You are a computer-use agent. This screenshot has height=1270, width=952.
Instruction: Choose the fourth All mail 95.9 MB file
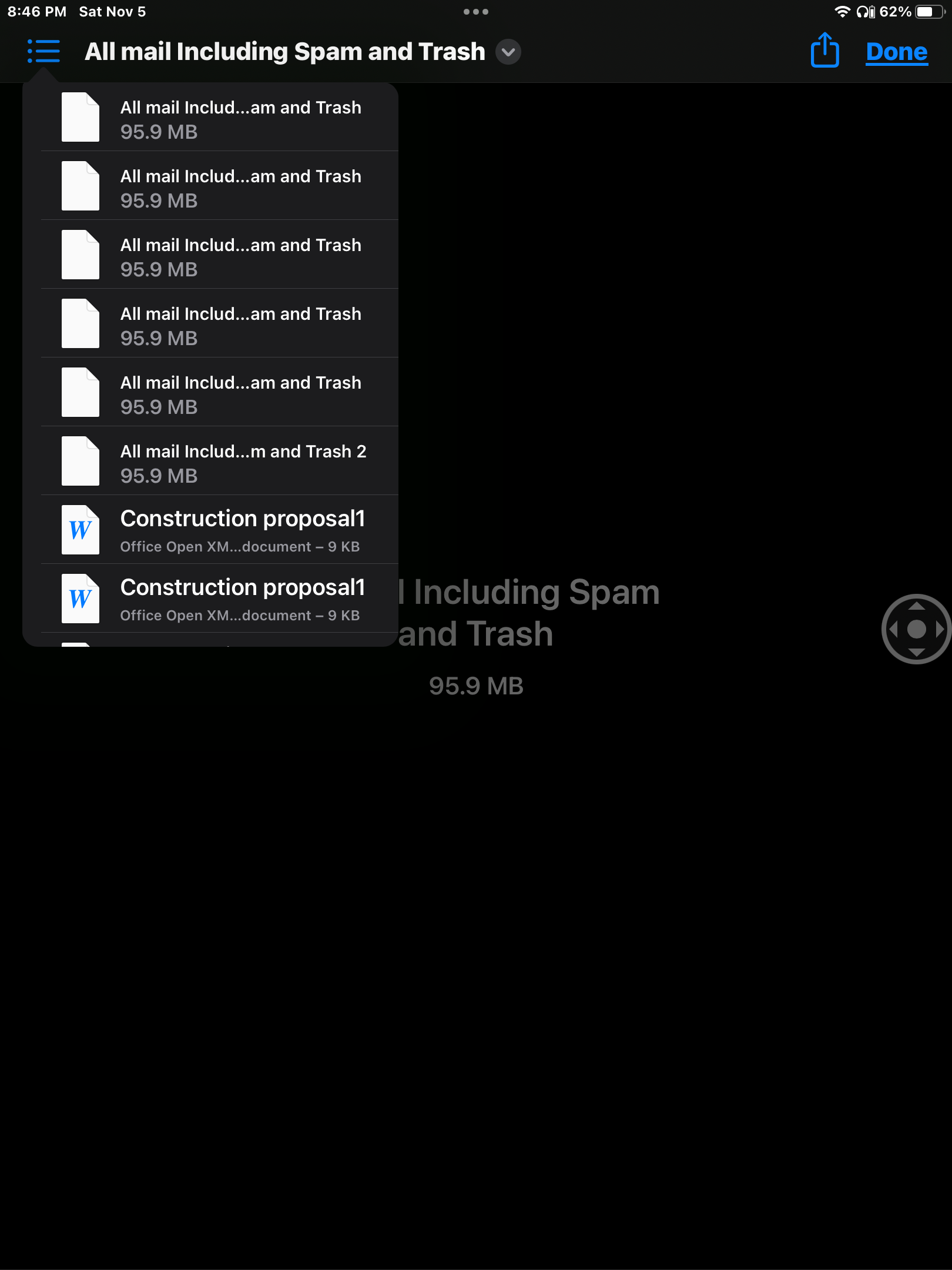pyautogui.click(x=220, y=323)
